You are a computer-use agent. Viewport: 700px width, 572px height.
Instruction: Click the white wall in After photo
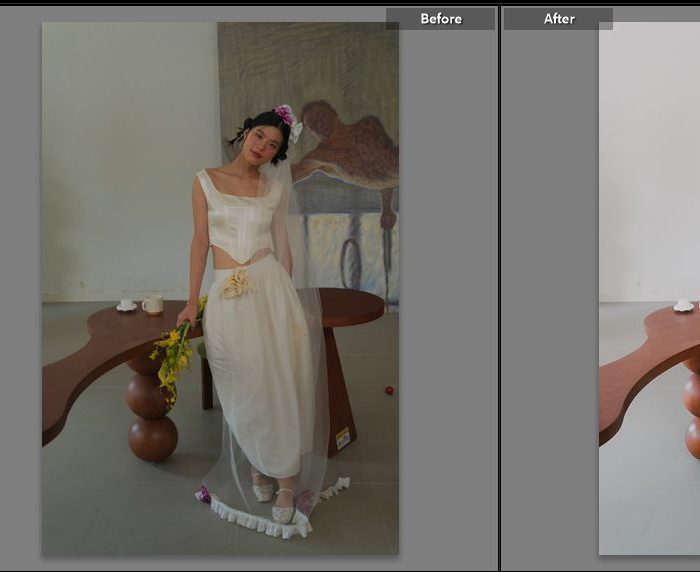click(x=650, y=150)
